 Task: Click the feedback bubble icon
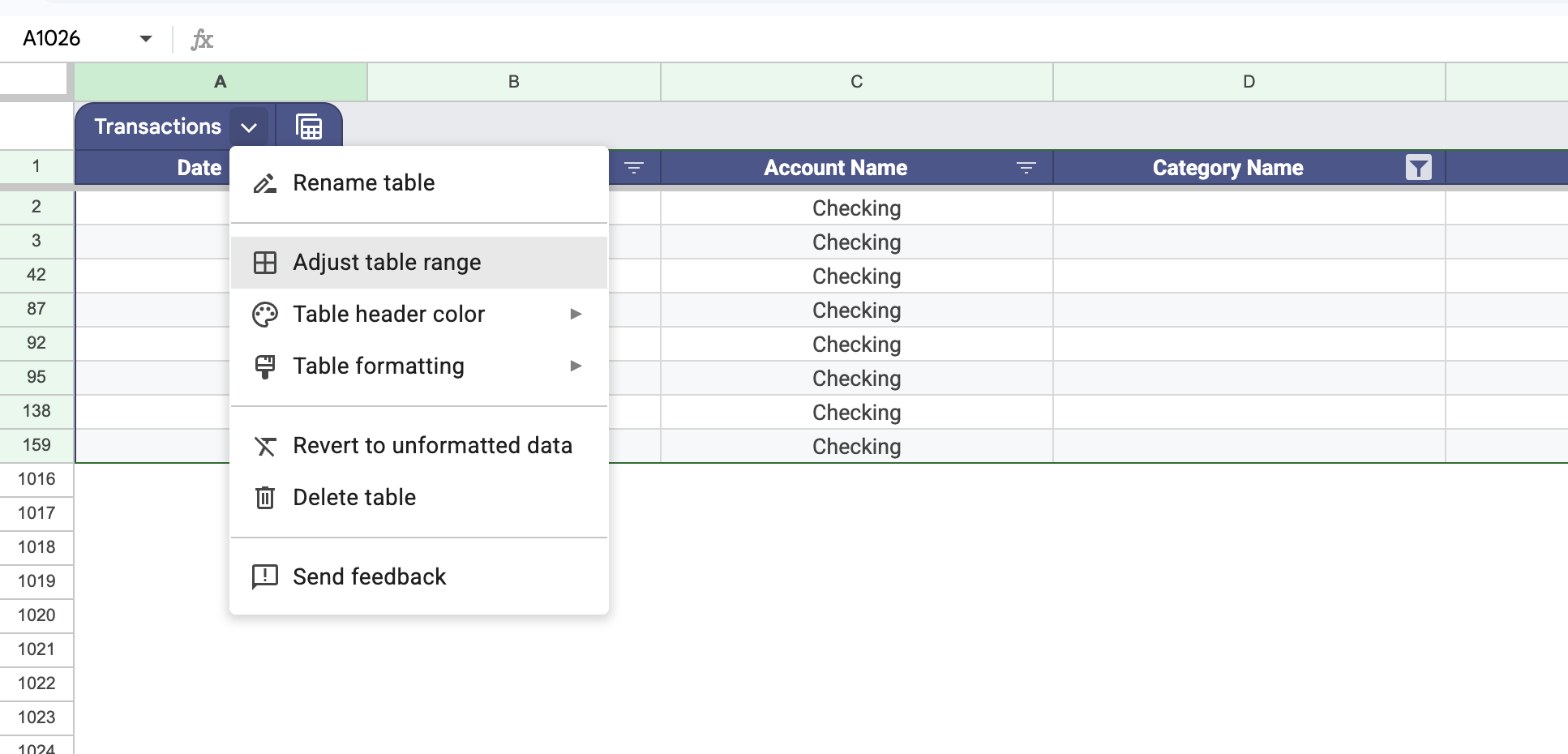click(x=265, y=577)
